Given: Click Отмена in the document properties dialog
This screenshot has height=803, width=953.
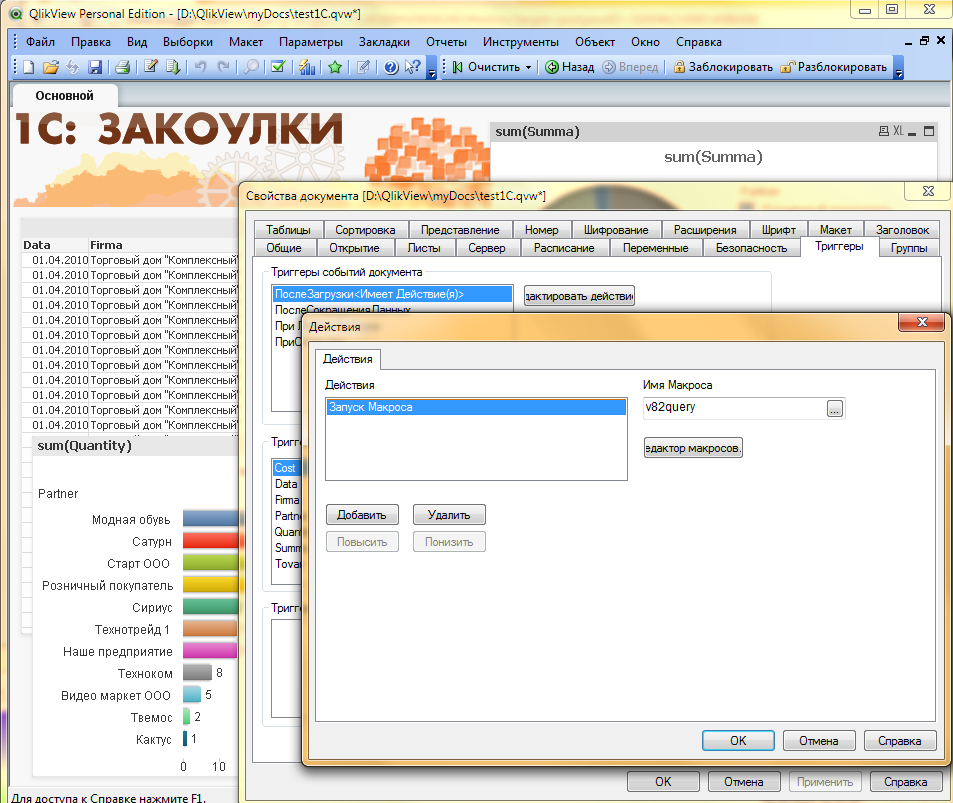Looking at the screenshot, I should pyautogui.click(x=743, y=782).
